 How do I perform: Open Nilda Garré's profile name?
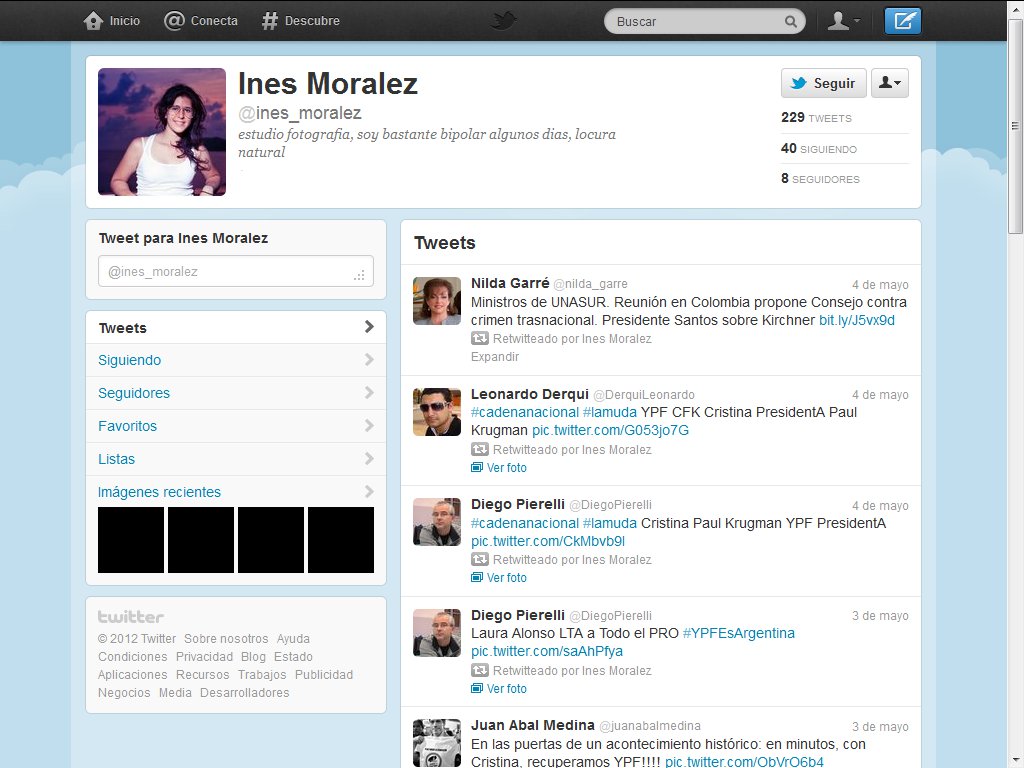click(510, 283)
